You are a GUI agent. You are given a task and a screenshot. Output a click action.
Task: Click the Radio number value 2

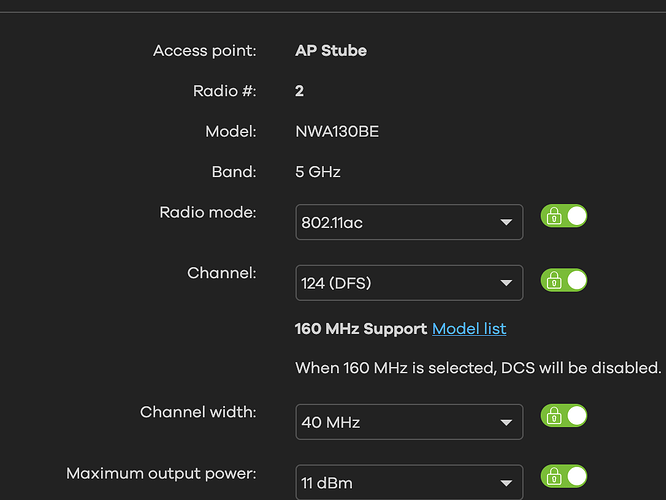coord(299,91)
